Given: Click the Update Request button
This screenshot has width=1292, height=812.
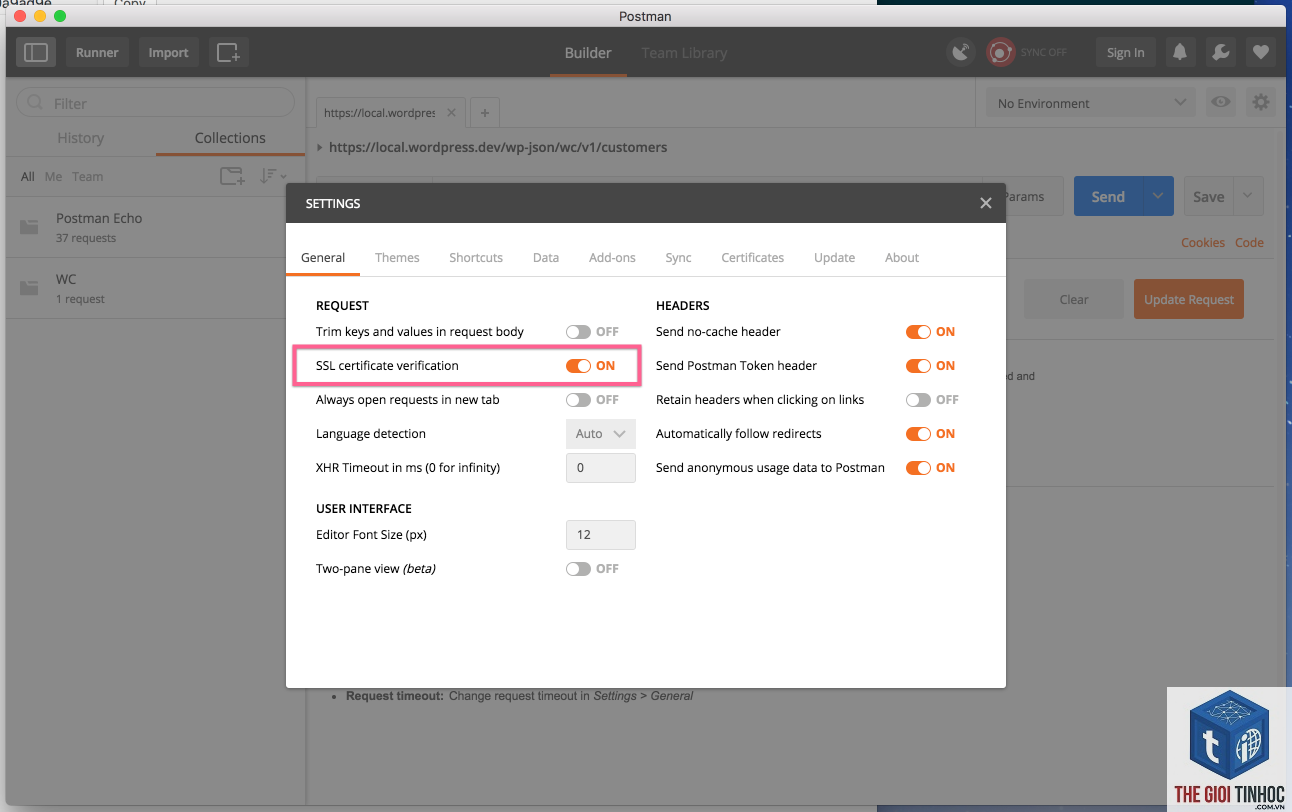Looking at the screenshot, I should coord(1188,299).
